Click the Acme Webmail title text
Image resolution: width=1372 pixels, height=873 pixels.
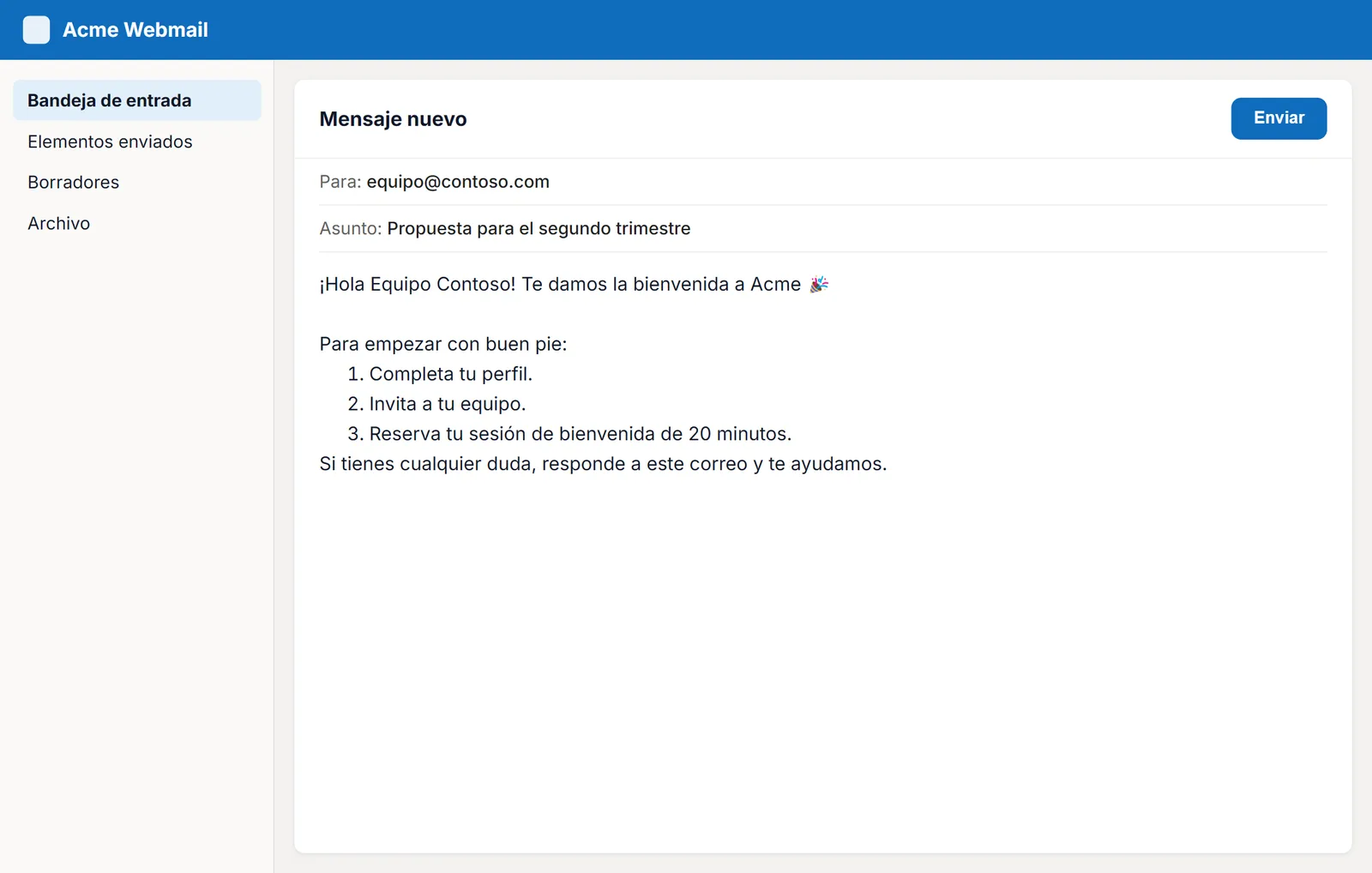pos(135,30)
